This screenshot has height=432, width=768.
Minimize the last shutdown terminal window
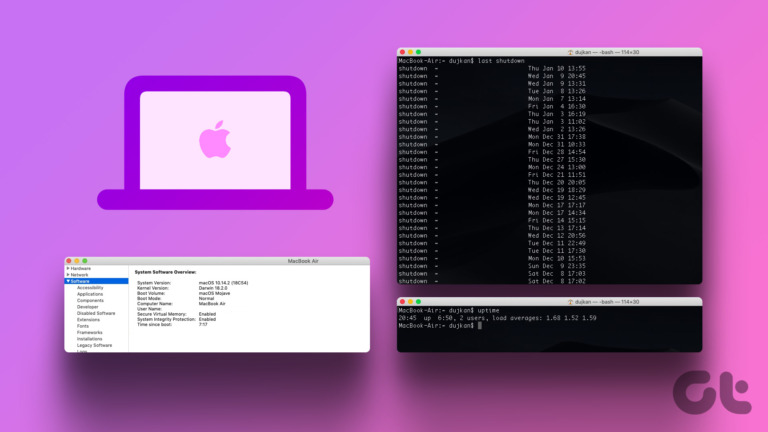point(409,51)
